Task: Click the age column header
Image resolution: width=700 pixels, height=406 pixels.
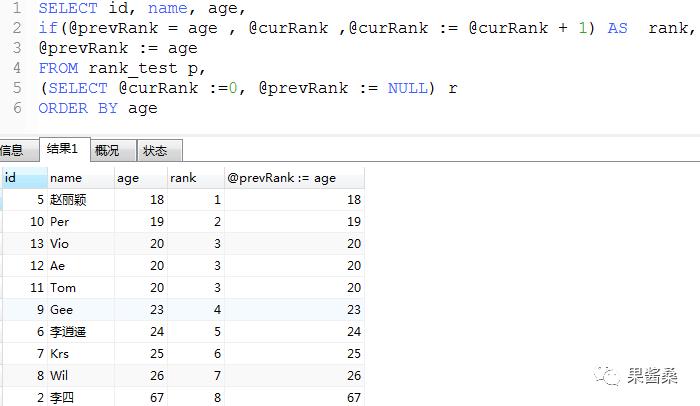Action: (141, 178)
